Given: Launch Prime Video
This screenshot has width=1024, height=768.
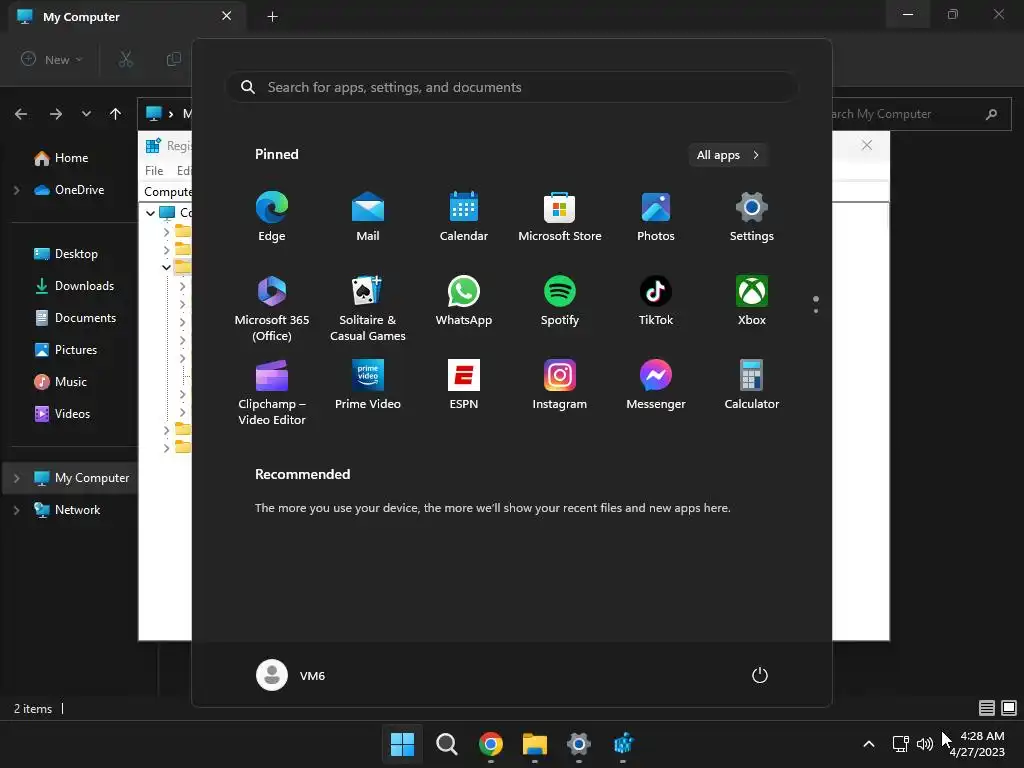Looking at the screenshot, I should click(x=368, y=385).
